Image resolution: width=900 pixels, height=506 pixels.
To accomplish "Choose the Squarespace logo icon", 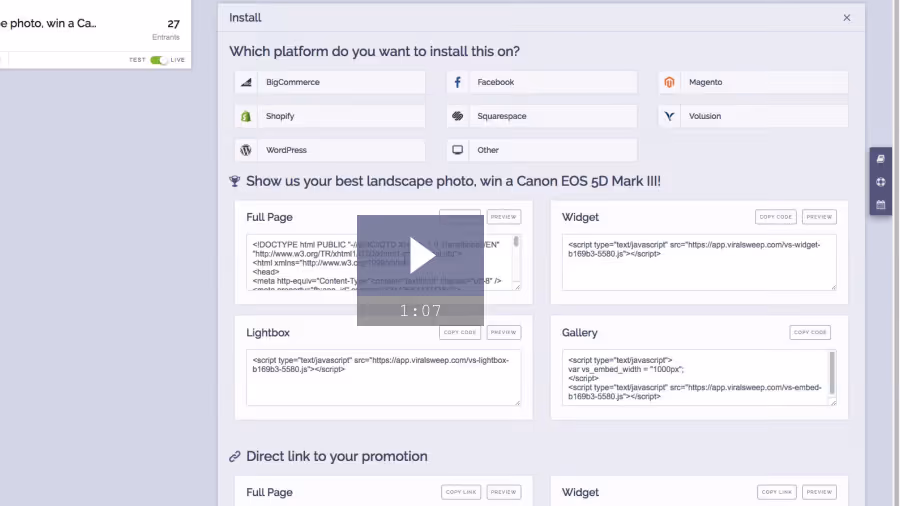I will click(457, 116).
